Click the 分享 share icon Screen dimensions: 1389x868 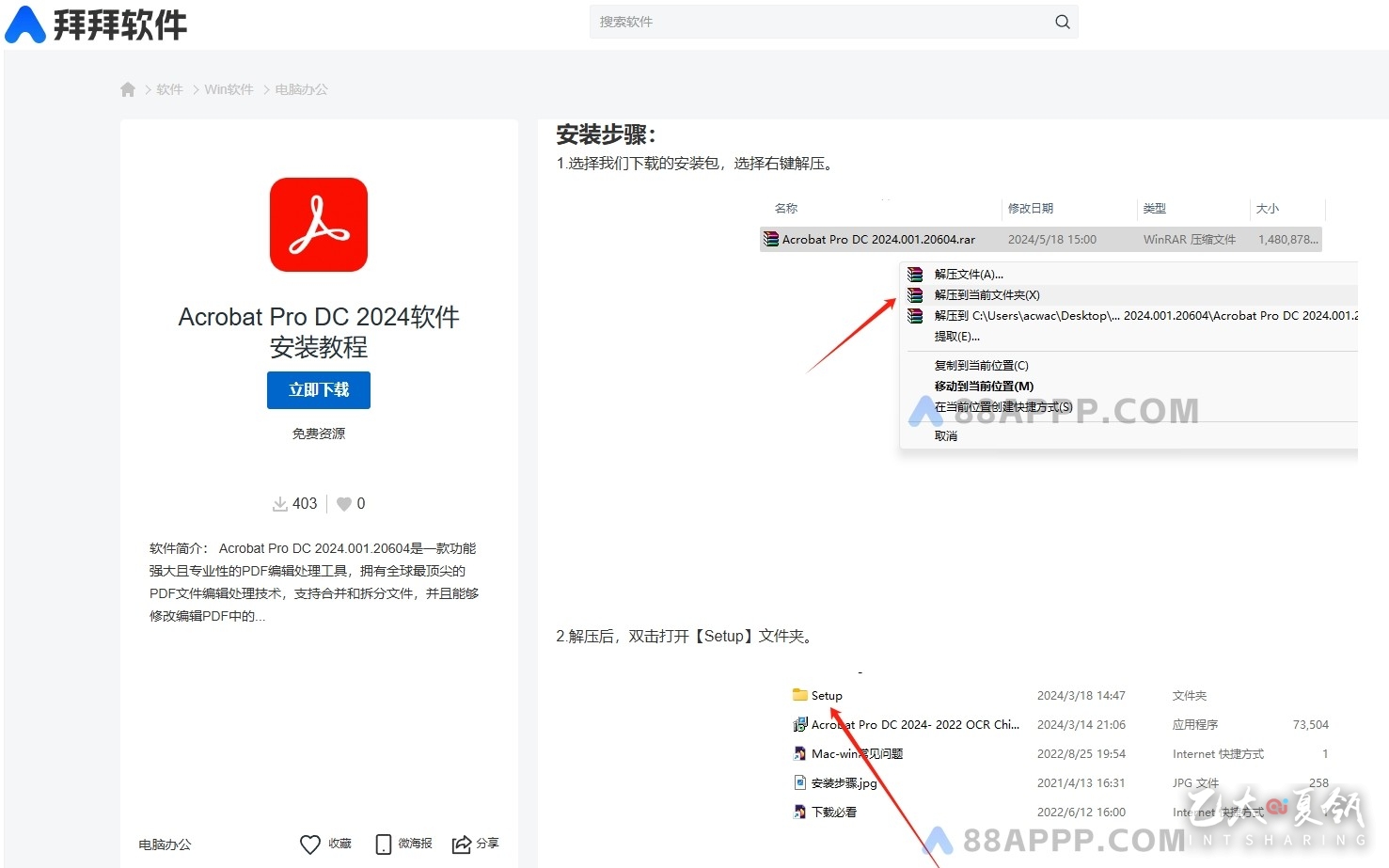coord(462,844)
